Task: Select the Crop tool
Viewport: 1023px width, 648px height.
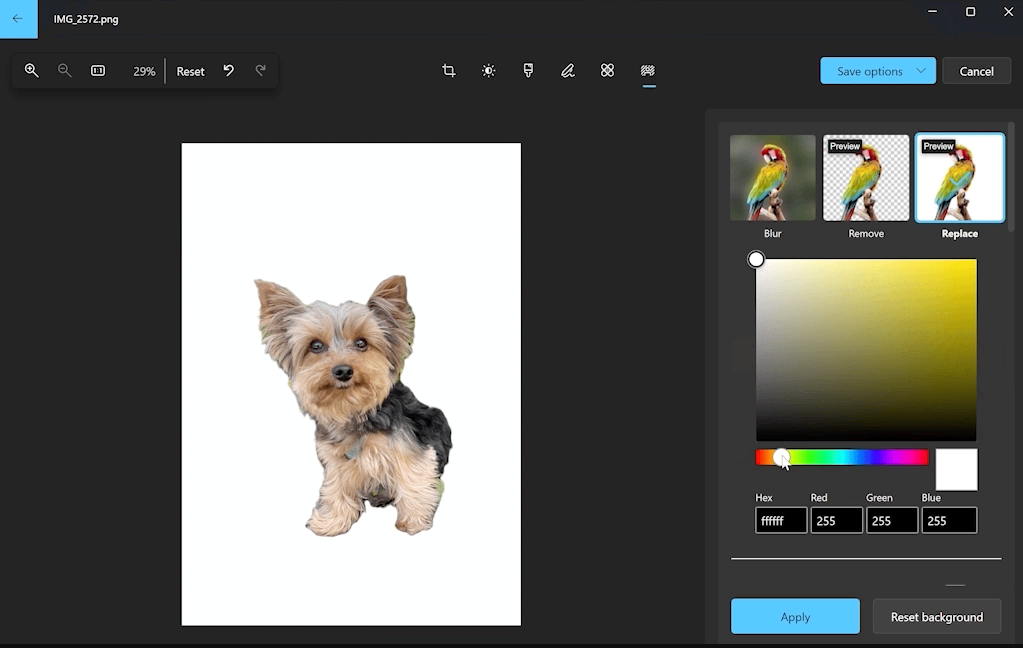Action: [x=449, y=71]
